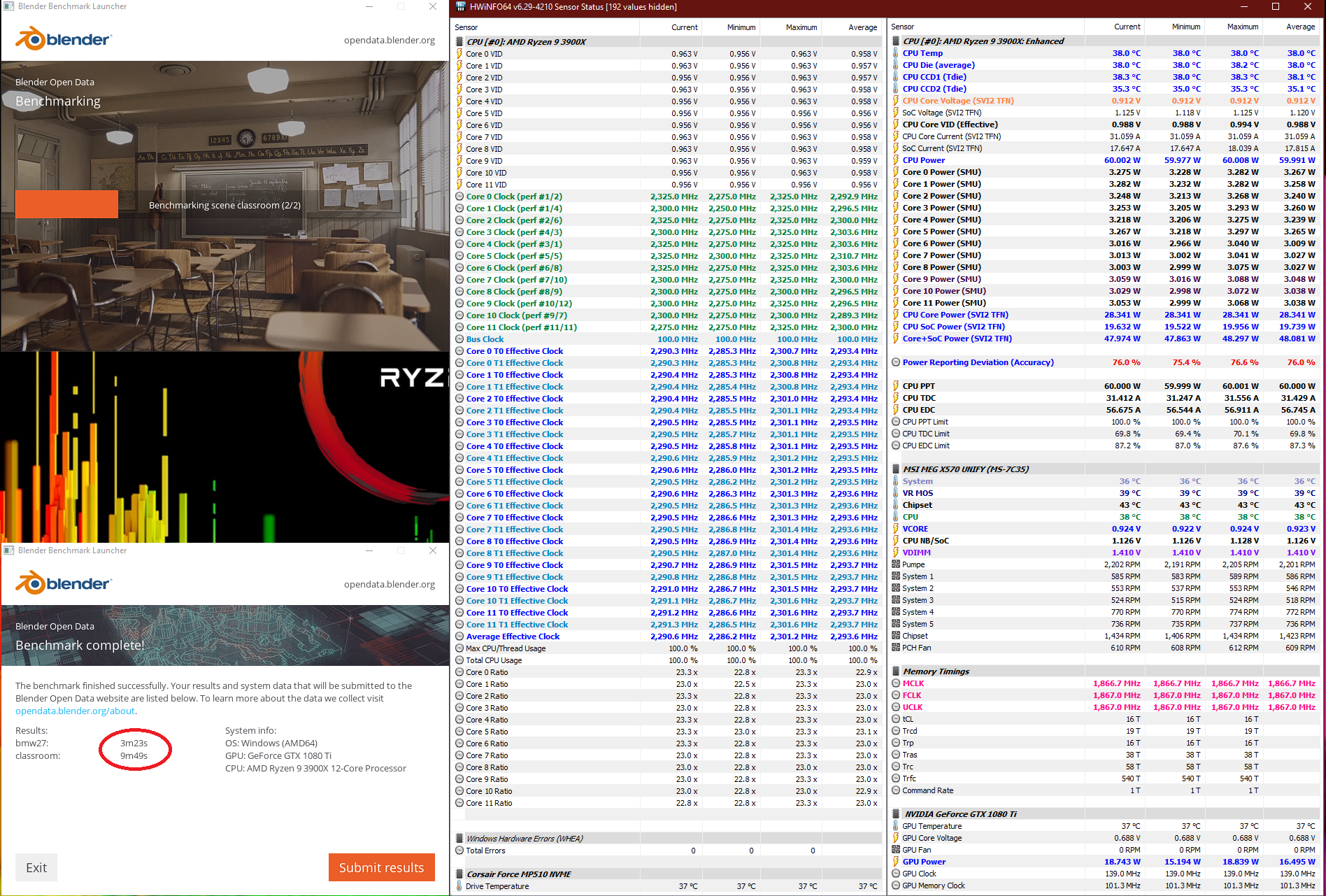1326x896 pixels.
Task: Maximize the HWiNFO64 Sensor Status window
Action: point(1276,7)
